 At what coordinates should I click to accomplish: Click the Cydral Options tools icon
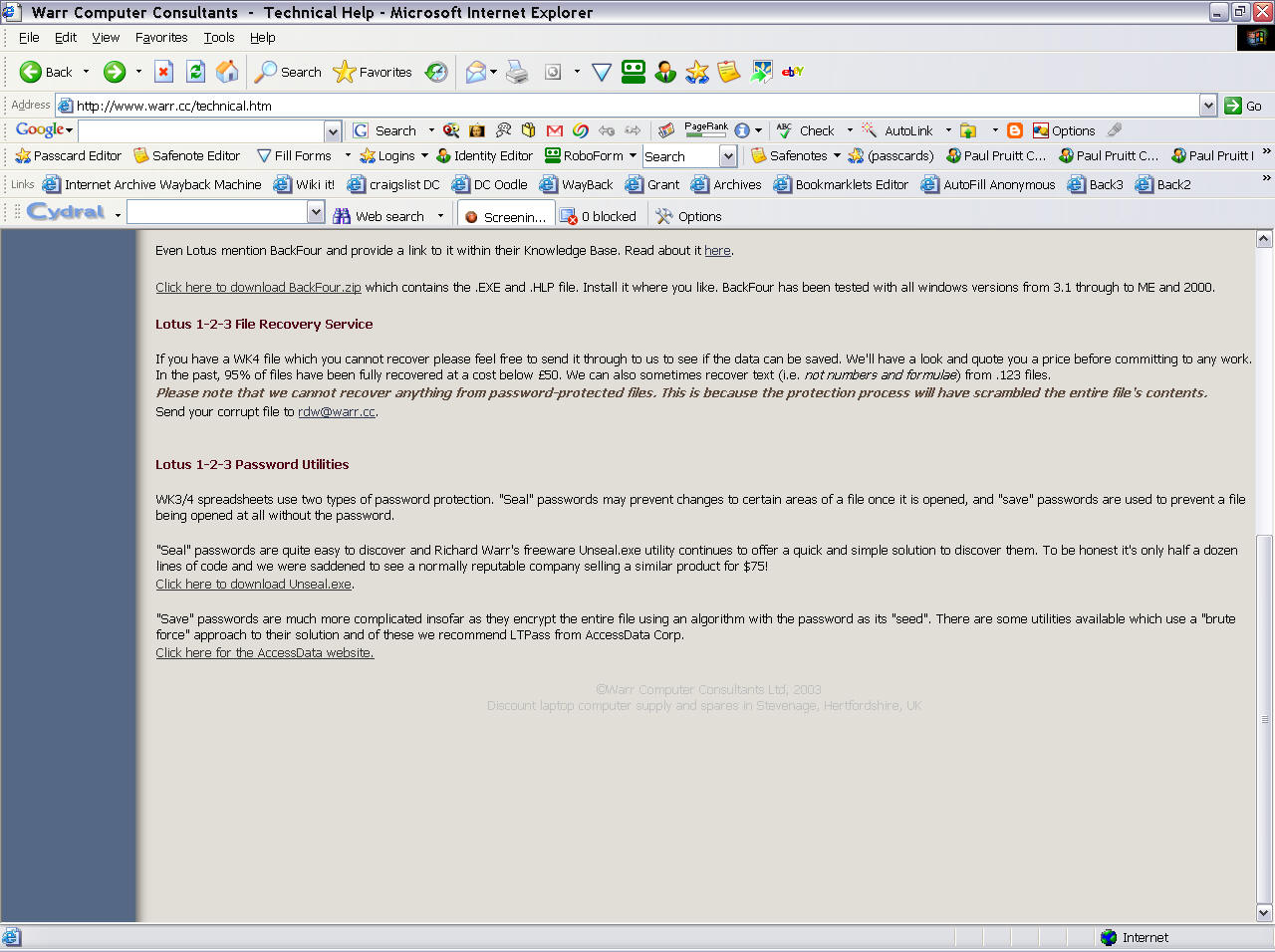click(688, 216)
